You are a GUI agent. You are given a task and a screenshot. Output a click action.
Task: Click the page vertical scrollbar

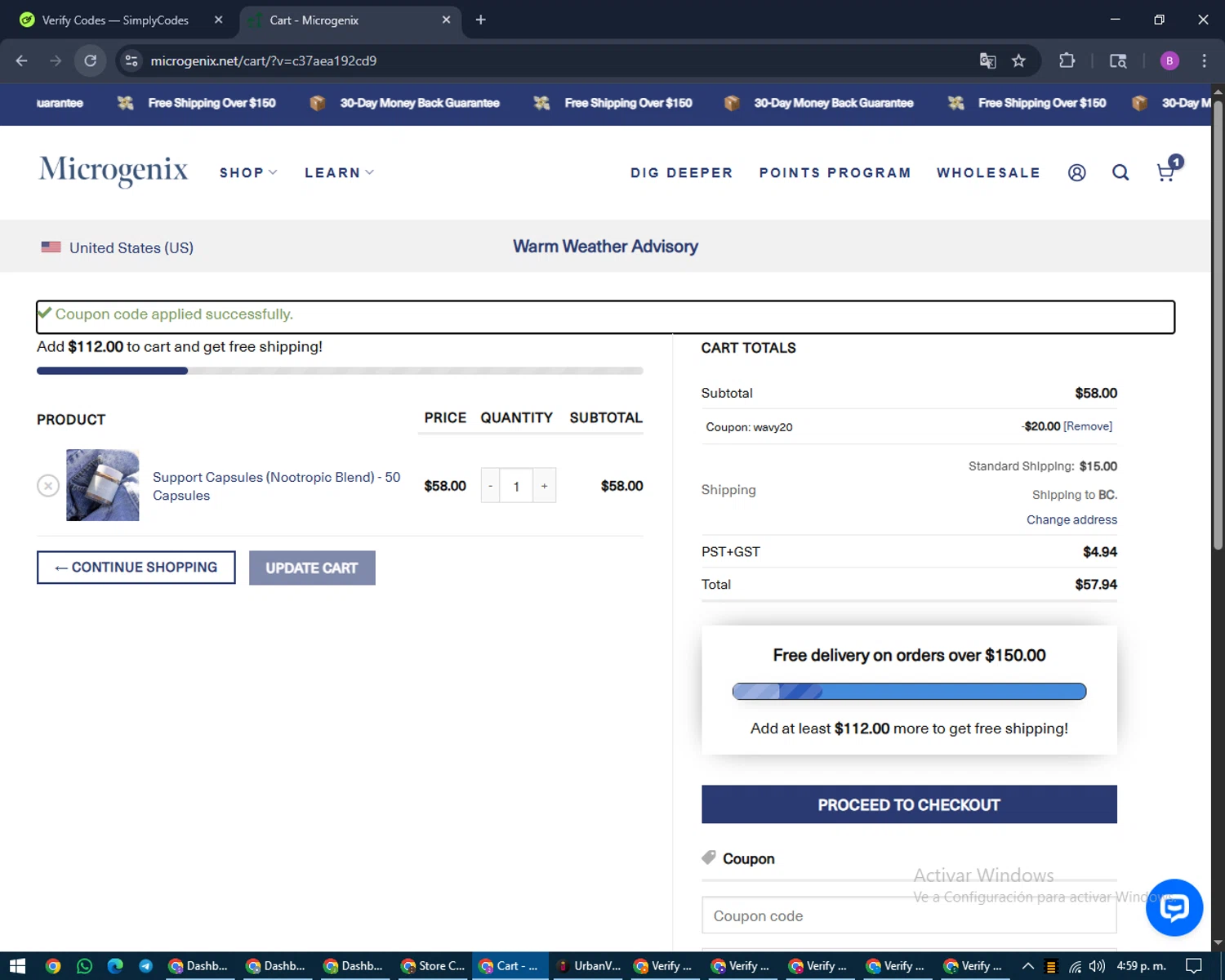(x=1218, y=327)
